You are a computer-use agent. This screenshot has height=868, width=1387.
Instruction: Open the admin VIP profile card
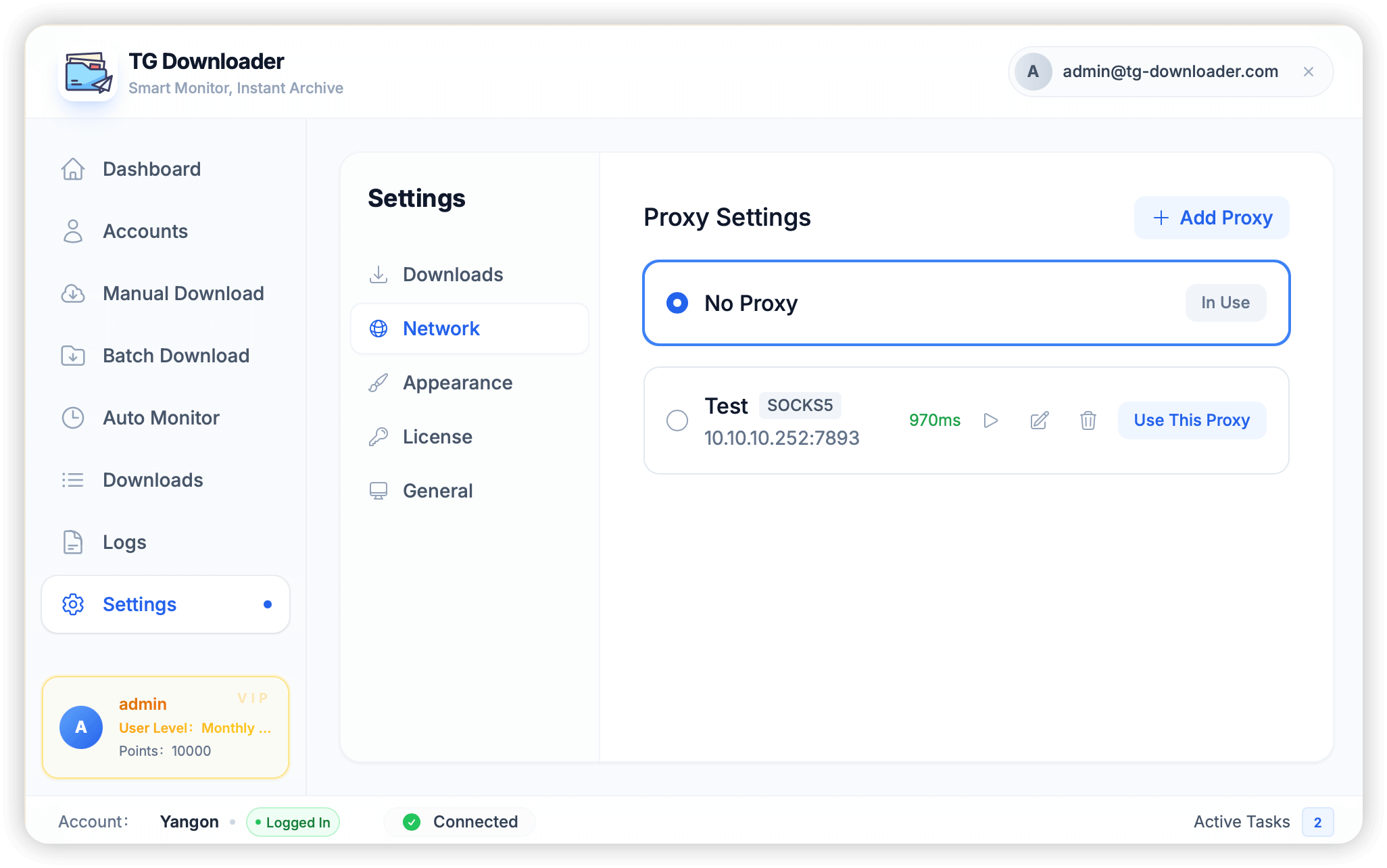pos(166,727)
